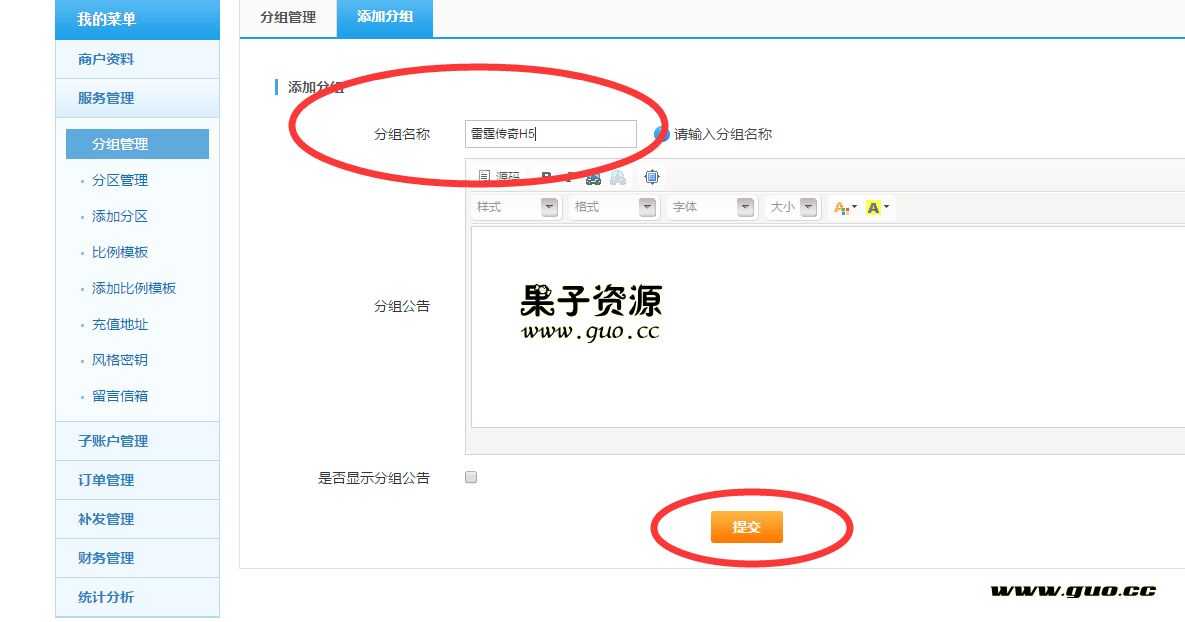The image size is (1185, 622).
Task: Open 分区管理 in the sidebar
Action: coord(120,180)
